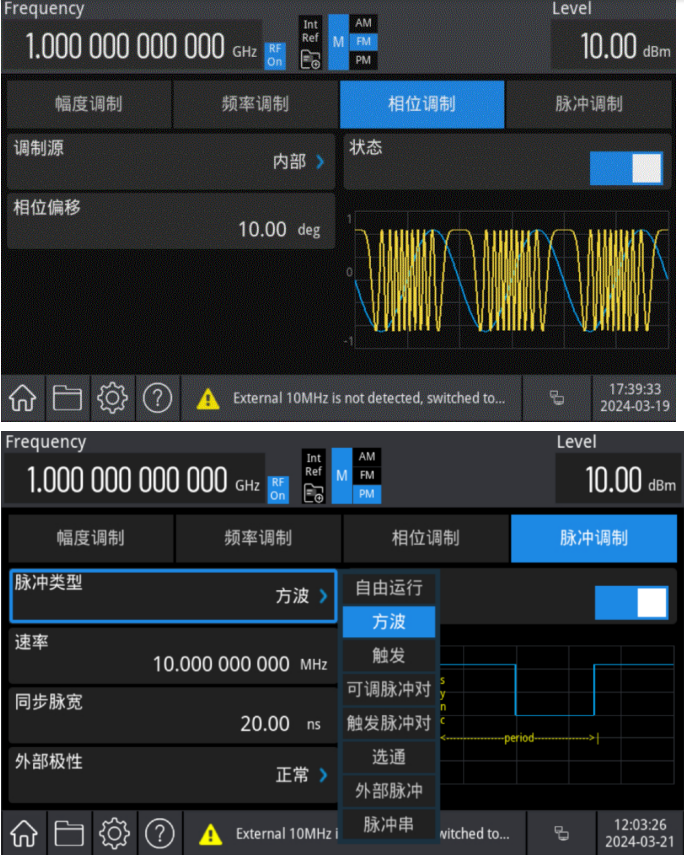This screenshot has width=684, height=855.
Task: Toggle the 状态 switch in phase modulation
Action: [x=626, y=167]
